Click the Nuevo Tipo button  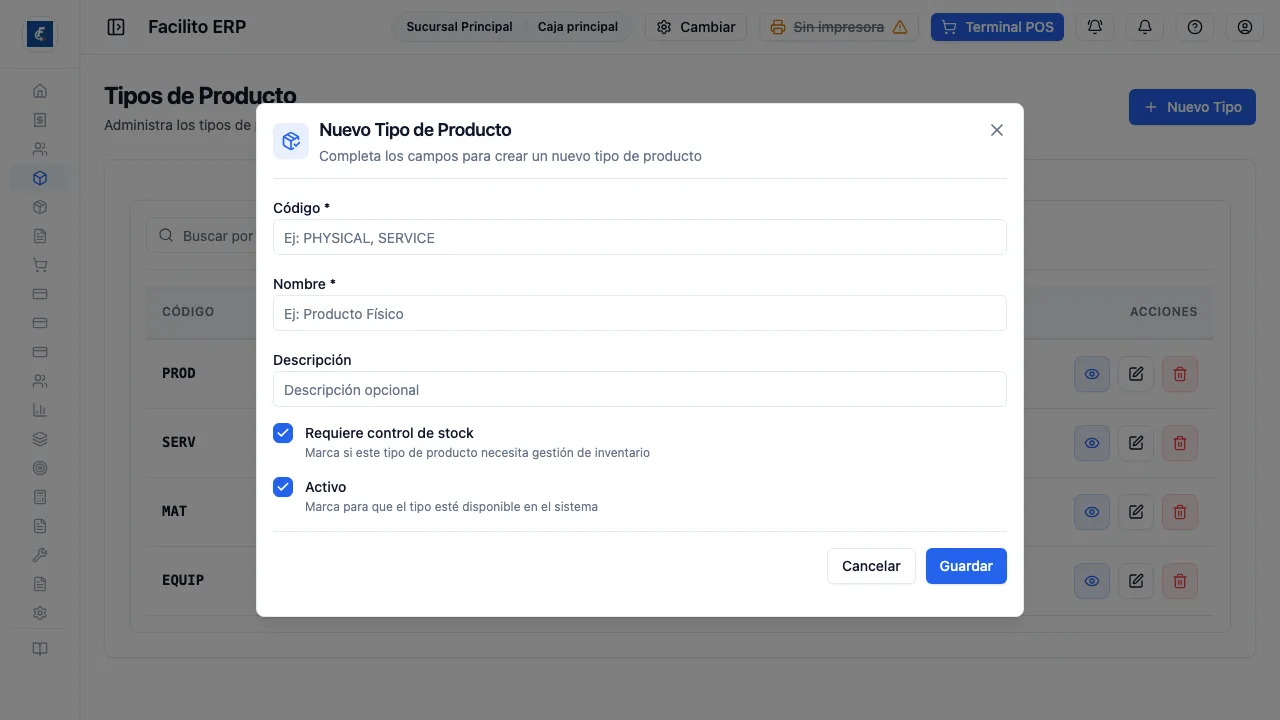click(1192, 107)
